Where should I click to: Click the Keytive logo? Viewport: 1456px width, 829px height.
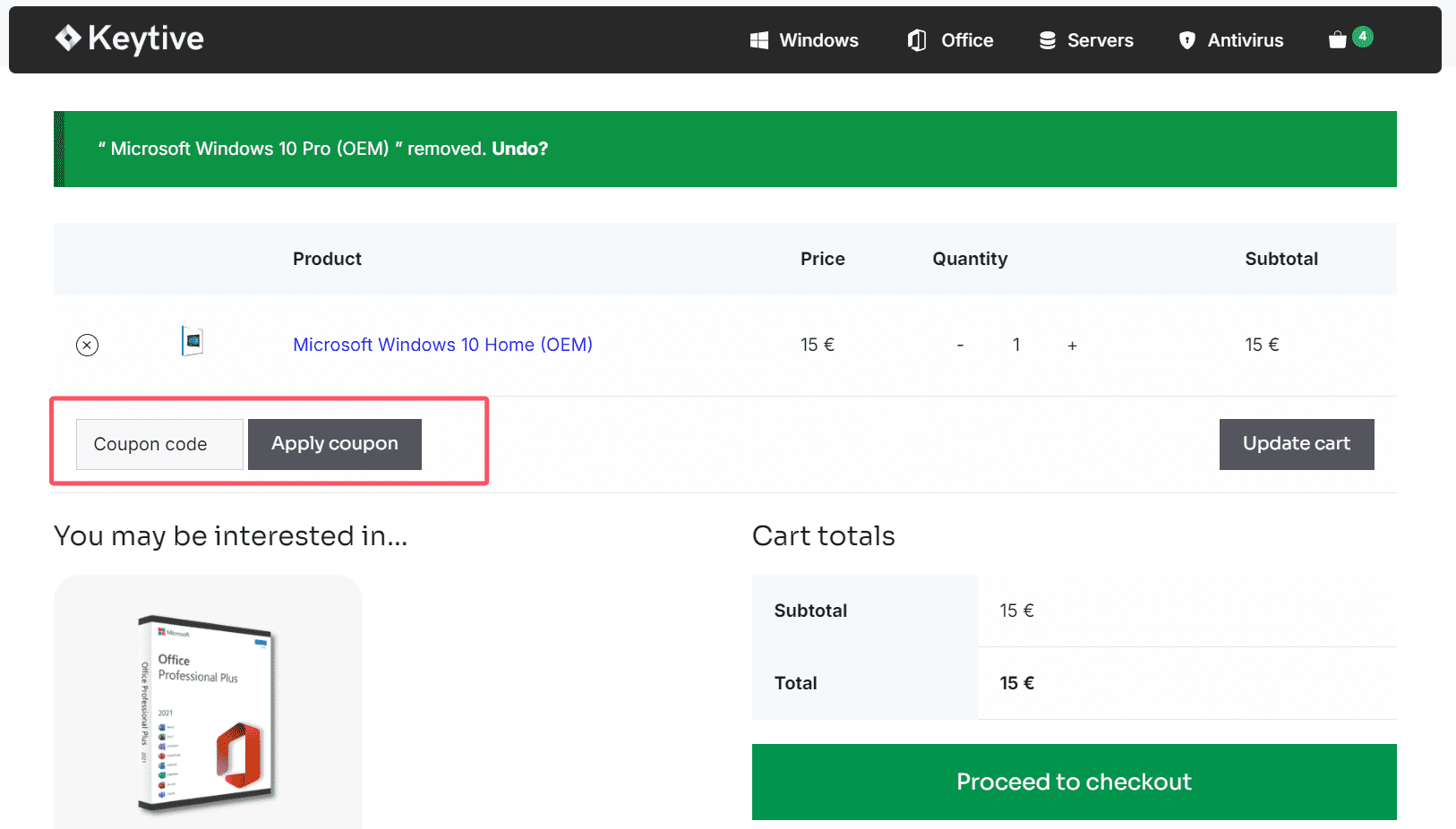pos(129,38)
